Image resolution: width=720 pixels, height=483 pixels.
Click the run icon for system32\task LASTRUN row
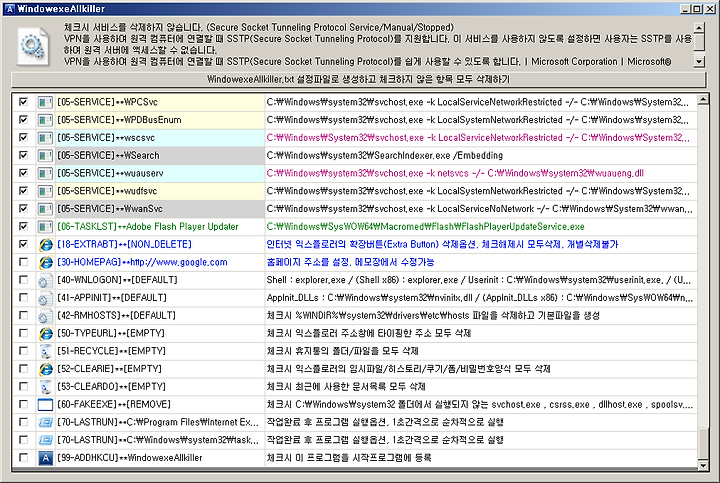click(x=45, y=440)
